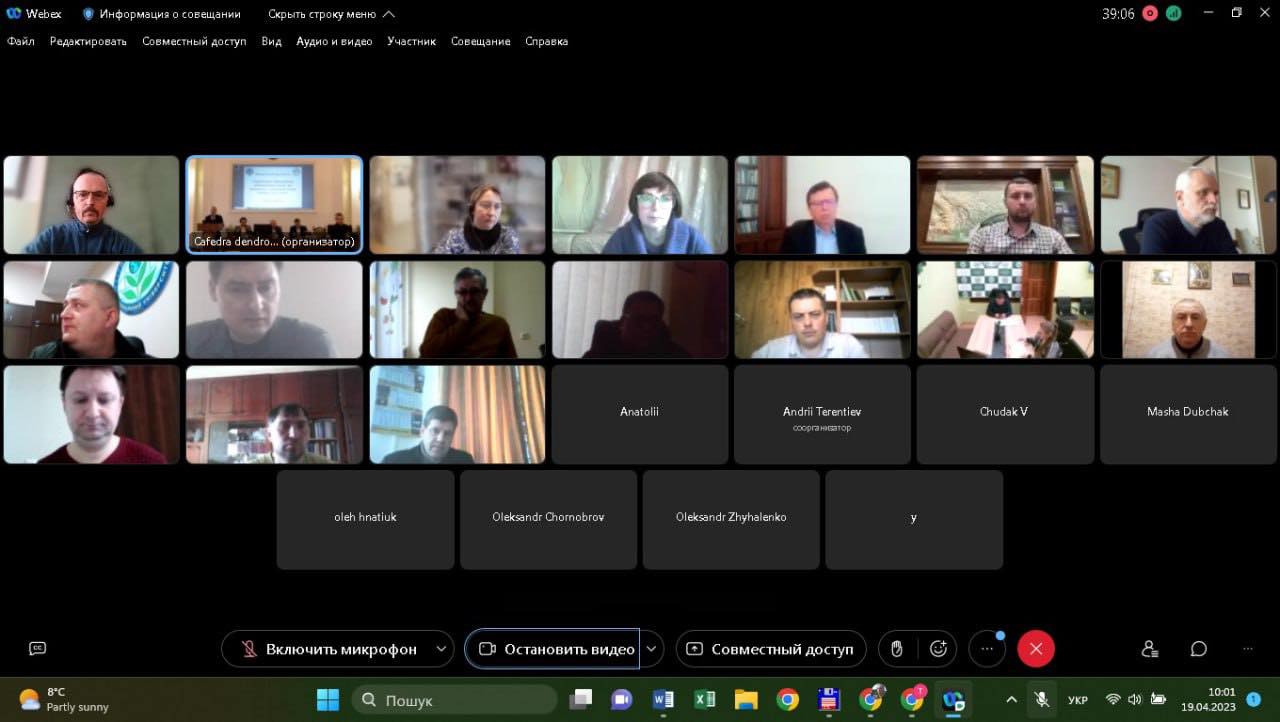The width and height of the screenshot is (1280, 722).
Task: Click the red leave meeting button
Action: click(1036, 649)
